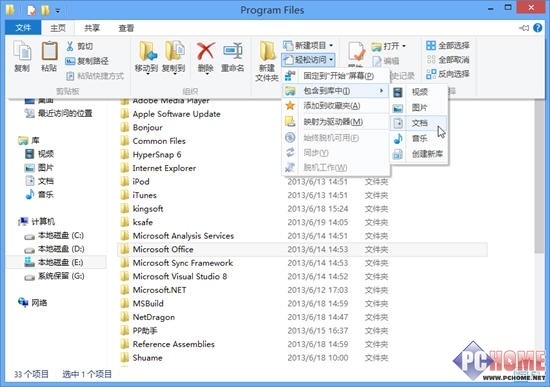Select the iTunes folder
The height and width of the screenshot is (387, 550).
click(x=139, y=195)
